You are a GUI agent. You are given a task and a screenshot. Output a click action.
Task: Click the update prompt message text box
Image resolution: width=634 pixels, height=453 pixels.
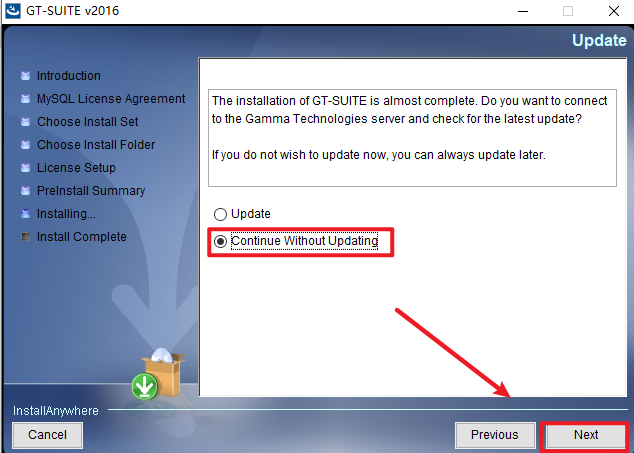[x=412, y=138]
